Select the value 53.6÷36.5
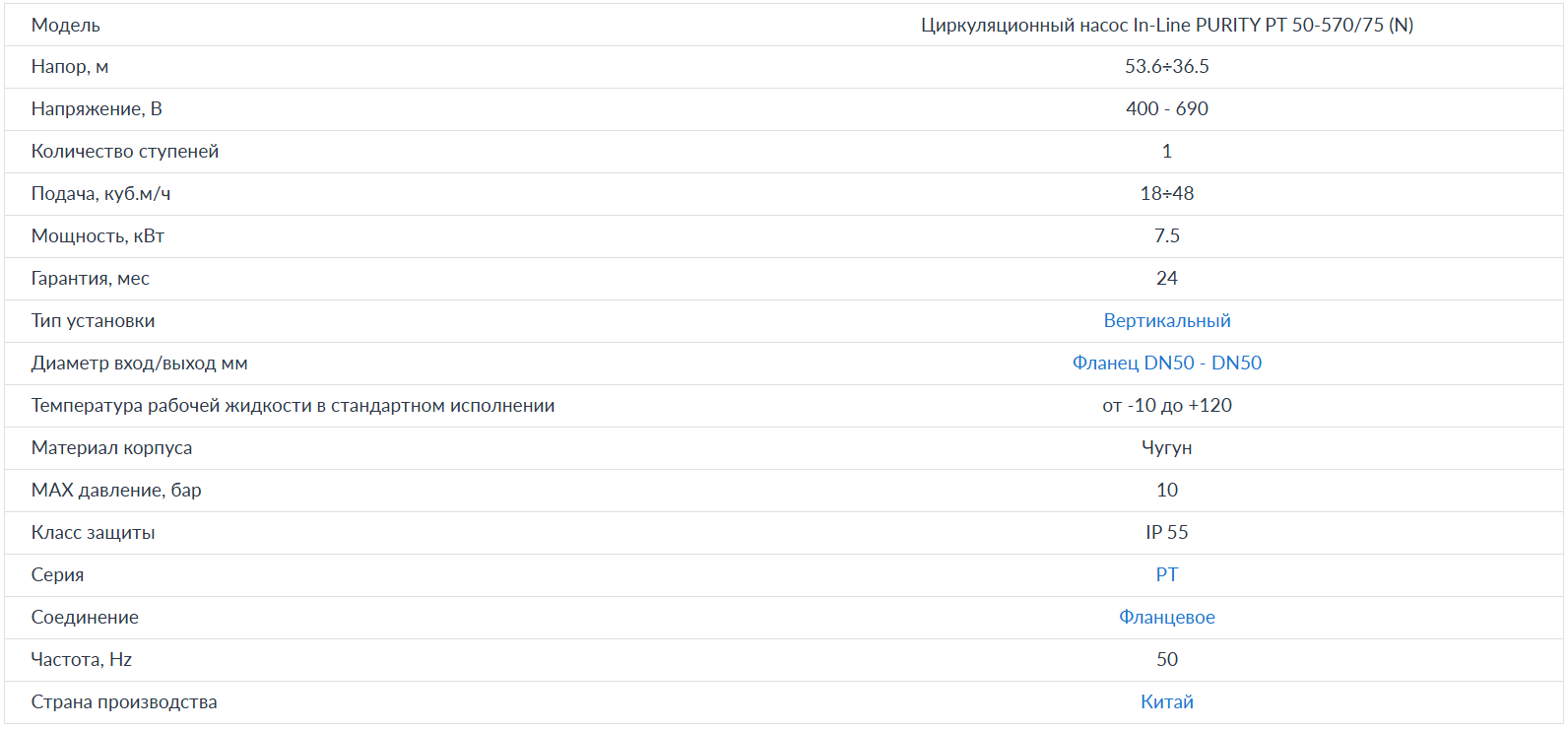Image resolution: width=1568 pixels, height=729 pixels. point(1166,67)
